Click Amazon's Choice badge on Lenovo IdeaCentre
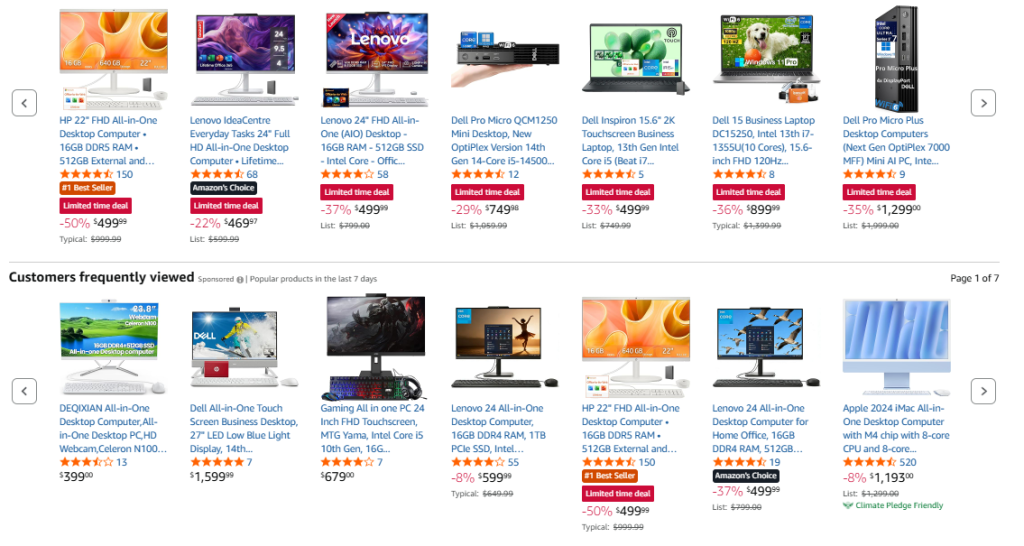Screen dimensions: 1024x546 [x=223, y=188]
